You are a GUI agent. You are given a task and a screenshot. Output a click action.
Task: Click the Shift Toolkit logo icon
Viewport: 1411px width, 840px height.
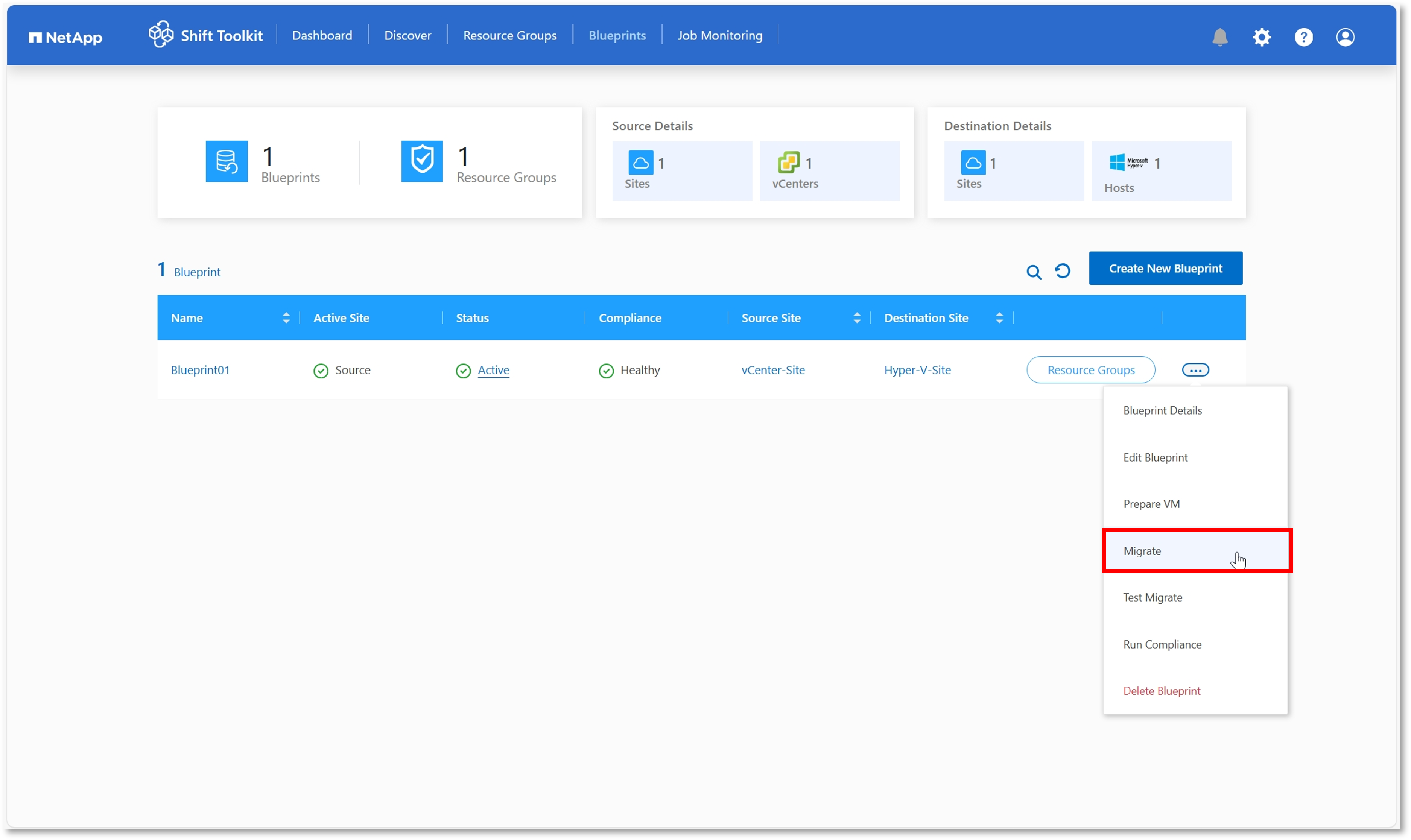[161, 34]
